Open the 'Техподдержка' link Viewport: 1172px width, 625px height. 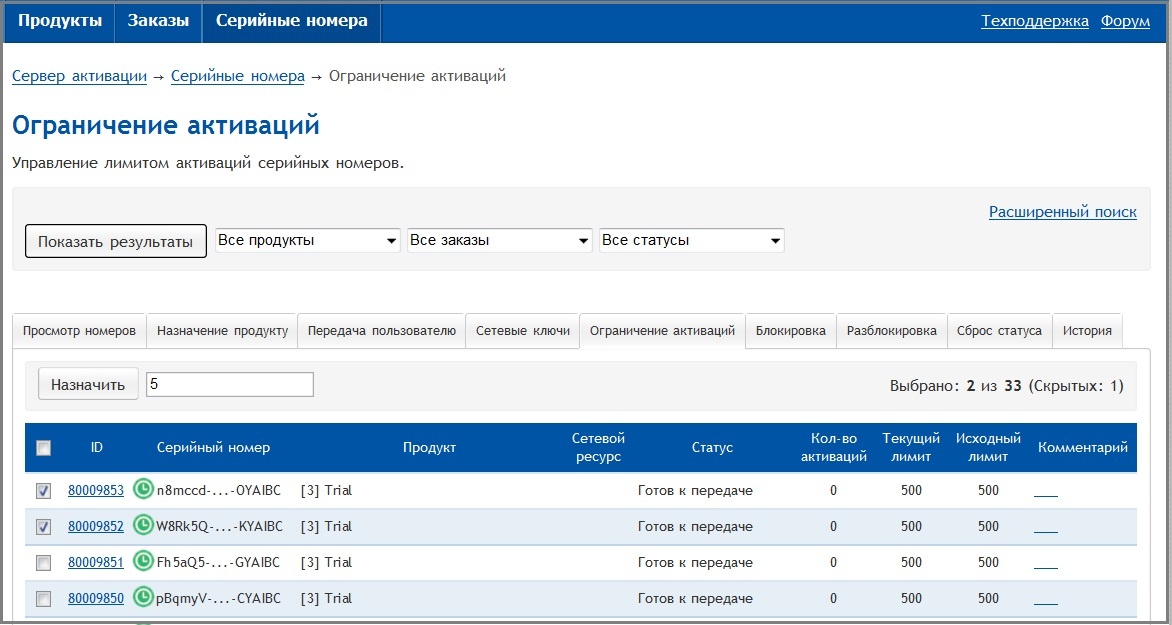click(x=1034, y=21)
